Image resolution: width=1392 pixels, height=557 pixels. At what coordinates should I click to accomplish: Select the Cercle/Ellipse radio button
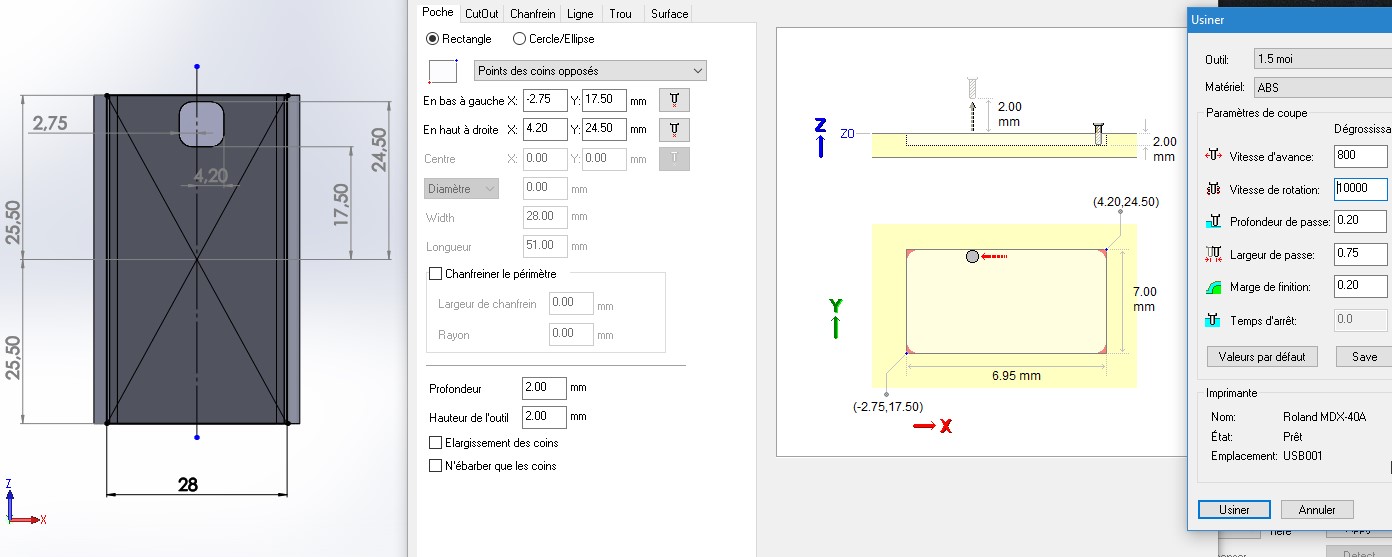click(519, 39)
